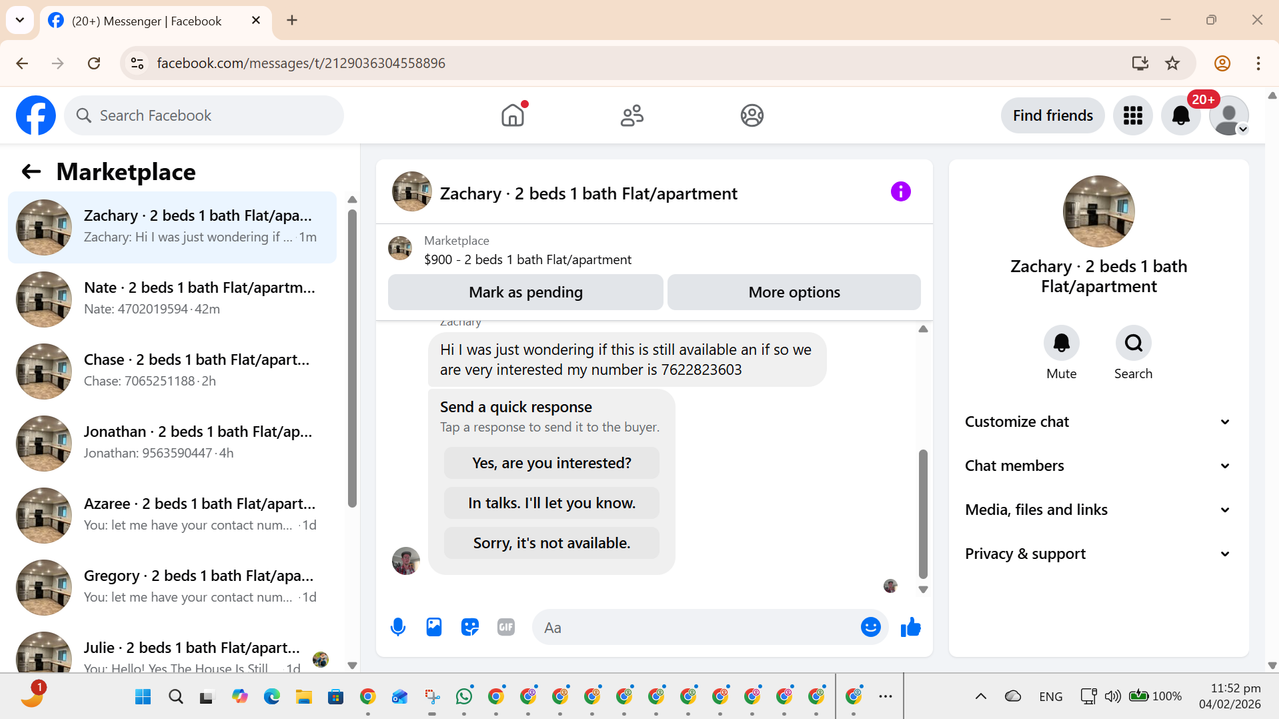
Task: Open the Facebook logo home link
Action: click(36, 116)
